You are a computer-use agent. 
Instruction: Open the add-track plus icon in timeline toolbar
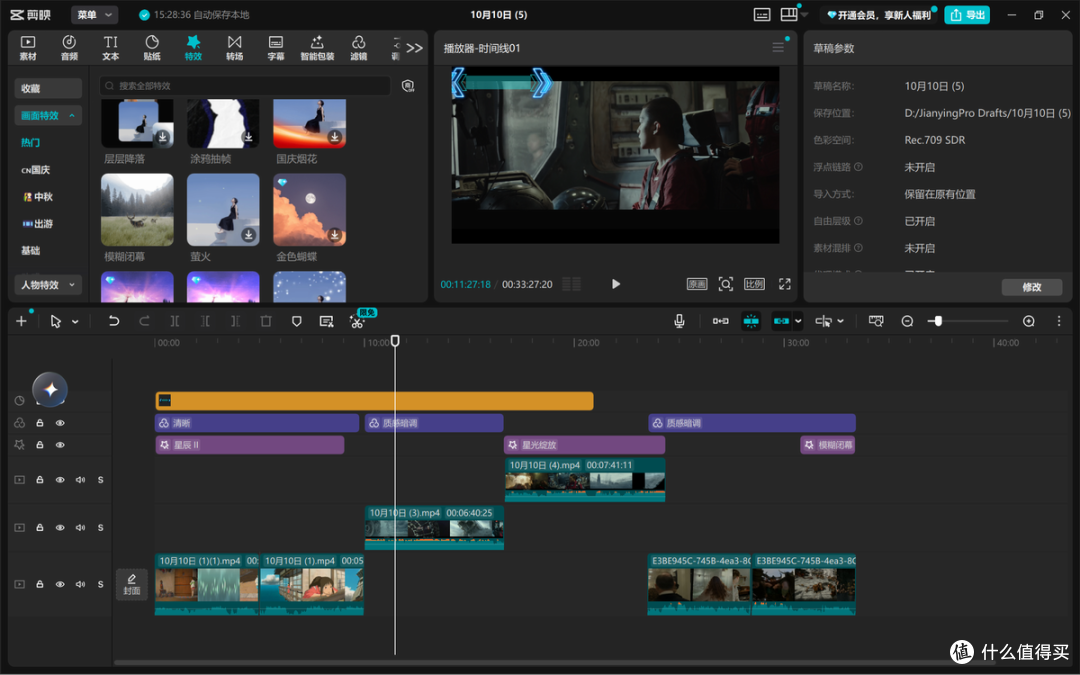[21, 321]
